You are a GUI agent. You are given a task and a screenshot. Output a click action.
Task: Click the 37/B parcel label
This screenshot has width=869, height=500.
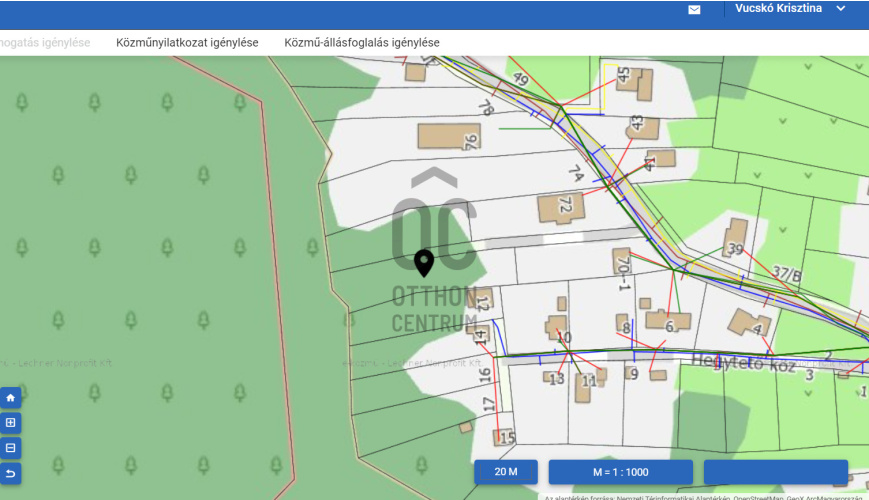click(787, 274)
